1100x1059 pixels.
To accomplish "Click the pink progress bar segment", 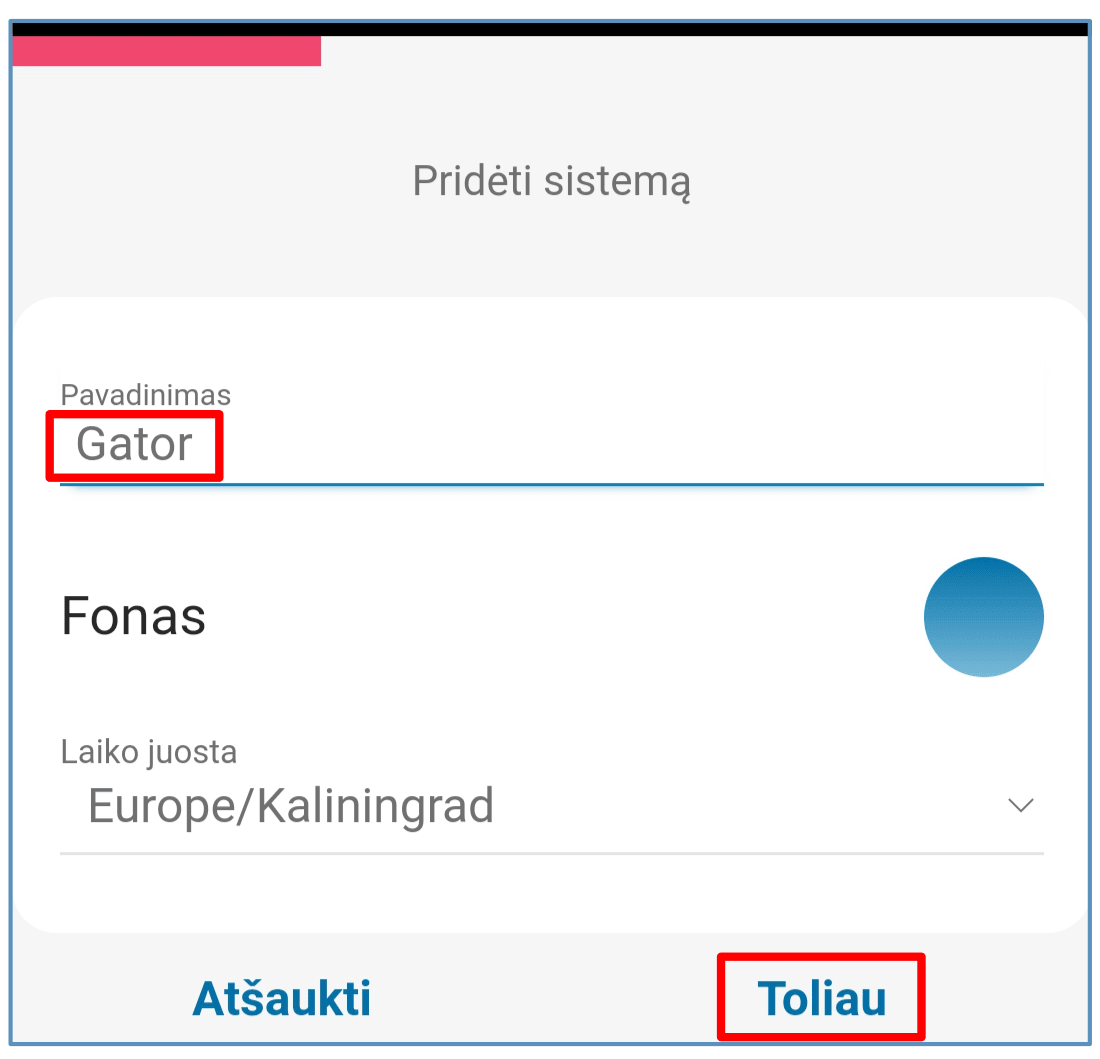I will pos(166,51).
